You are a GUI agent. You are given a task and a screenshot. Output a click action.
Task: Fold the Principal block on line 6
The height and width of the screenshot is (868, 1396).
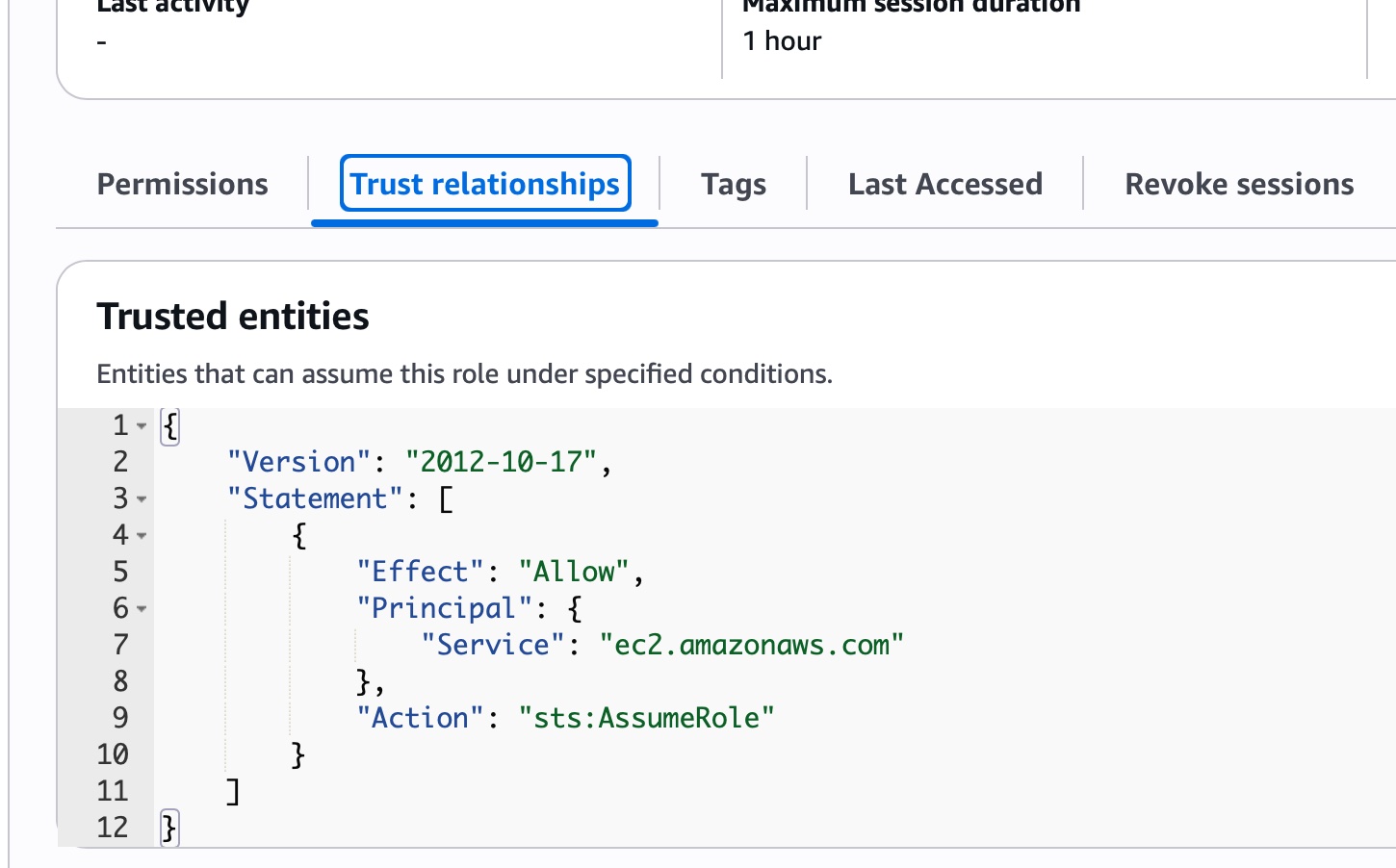click(142, 609)
